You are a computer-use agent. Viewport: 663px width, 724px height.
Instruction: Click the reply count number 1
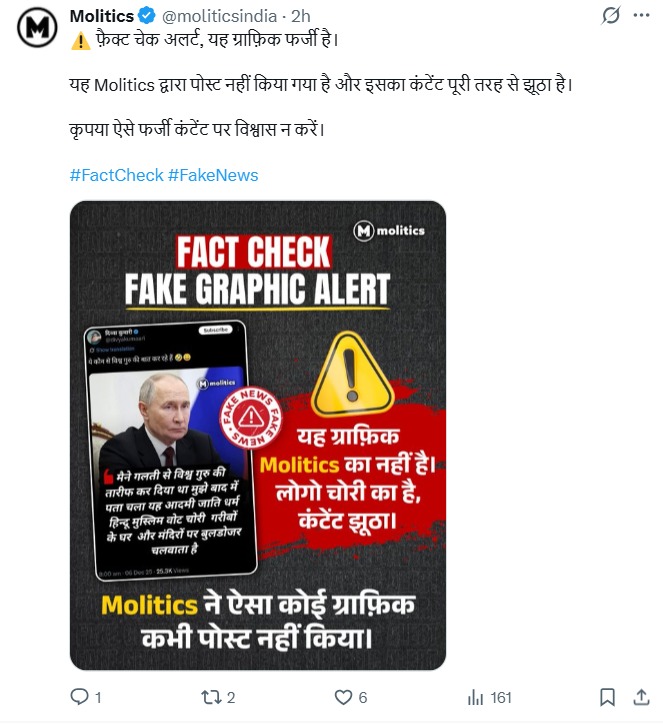point(98,697)
